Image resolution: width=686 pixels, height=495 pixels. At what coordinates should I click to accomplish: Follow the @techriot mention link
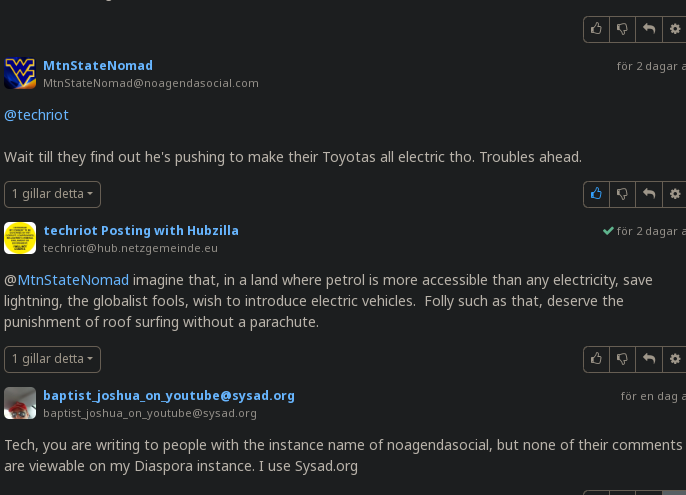click(x=36, y=115)
